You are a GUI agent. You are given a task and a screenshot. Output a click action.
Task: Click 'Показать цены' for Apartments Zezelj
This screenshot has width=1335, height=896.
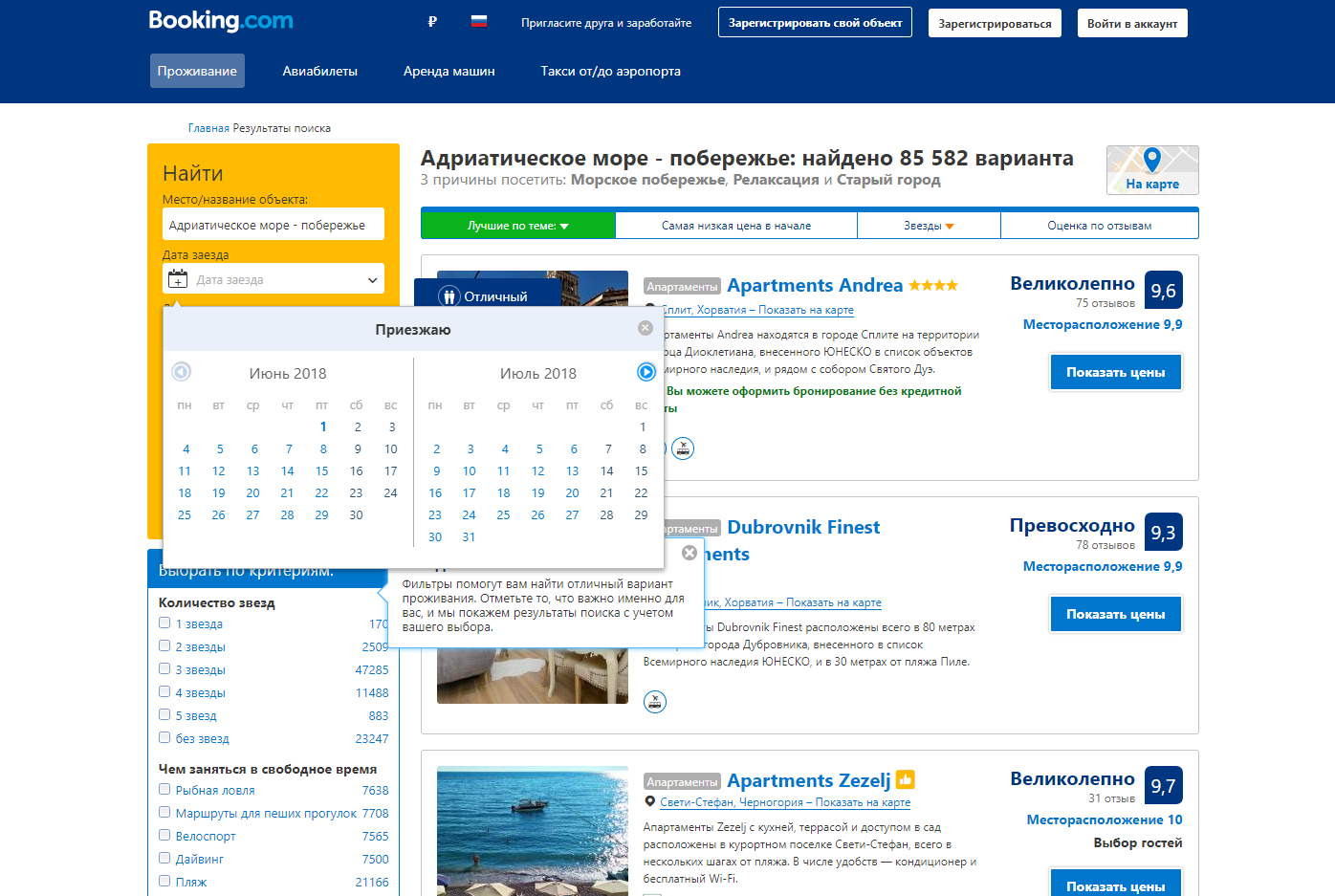pos(1116,884)
